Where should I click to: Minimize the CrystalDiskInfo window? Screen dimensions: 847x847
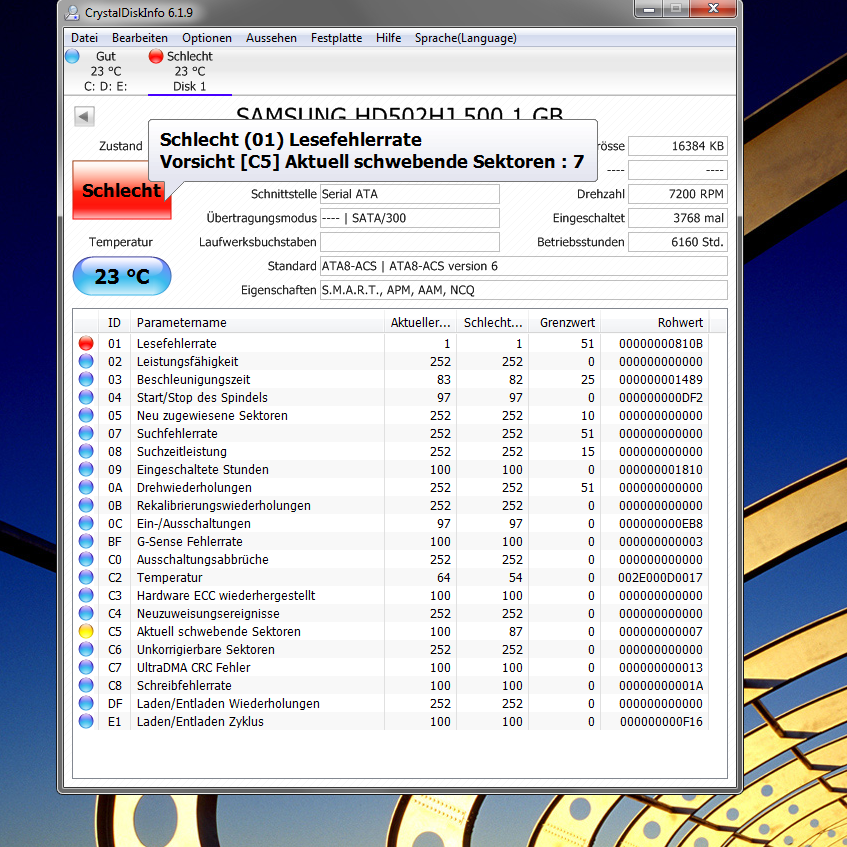point(649,9)
